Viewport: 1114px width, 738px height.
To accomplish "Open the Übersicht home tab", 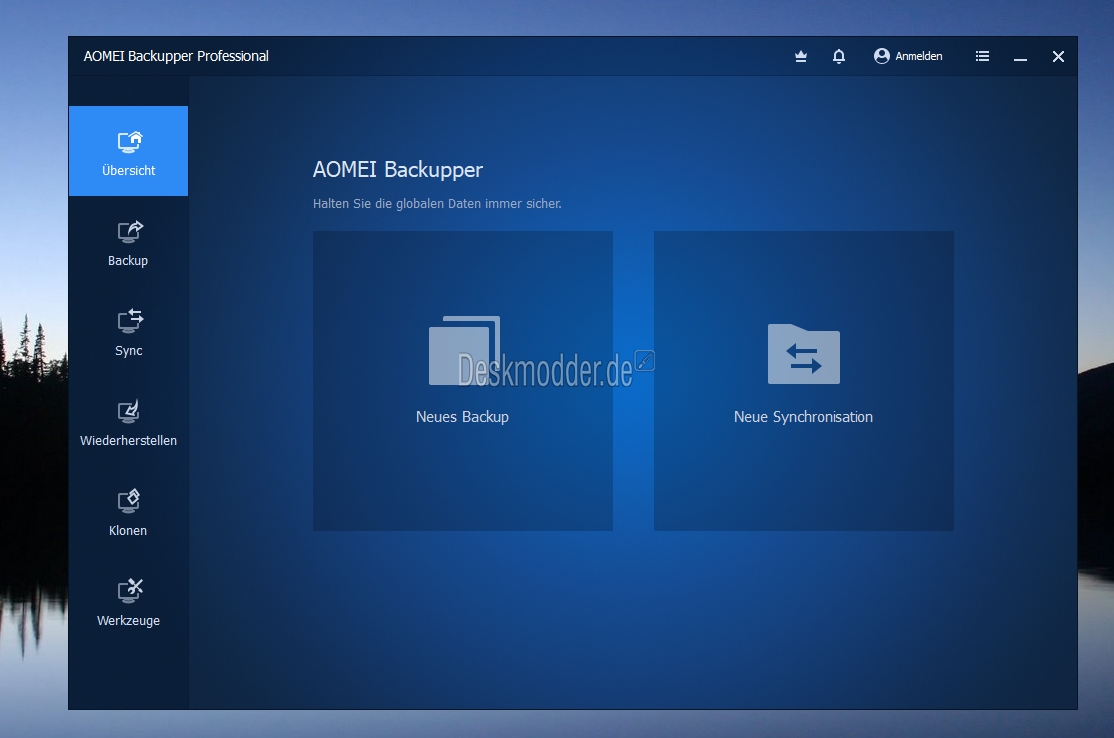I will pos(129,151).
